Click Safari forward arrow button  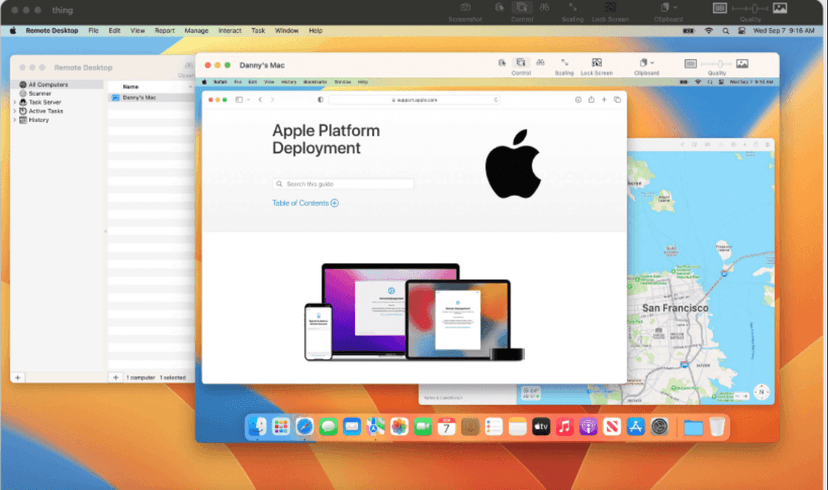pos(272,100)
